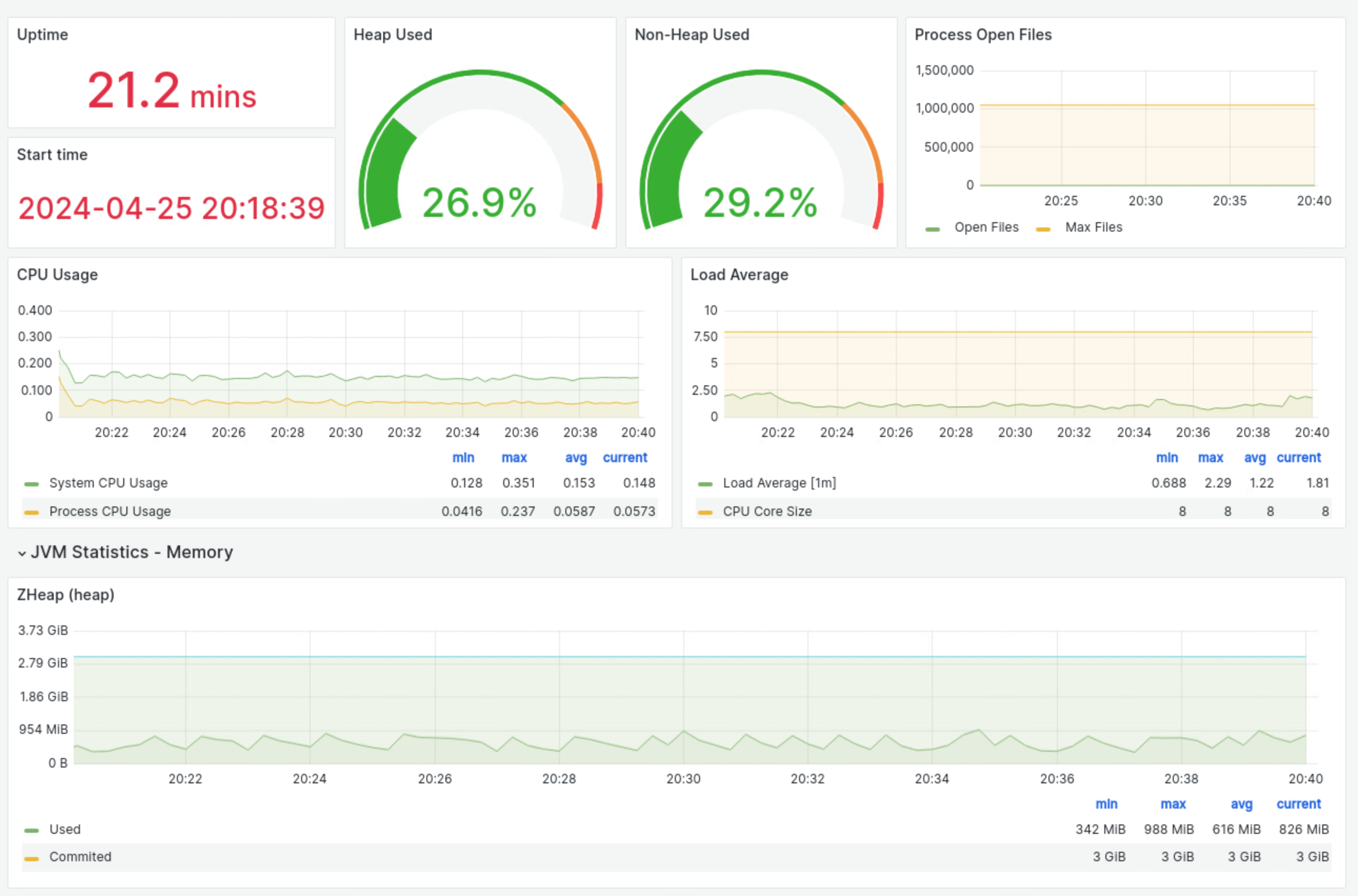Click Load Average min value 0.688
The height and width of the screenshot is (896, 1358).
pyautogui.click(x=1169, y=483)
